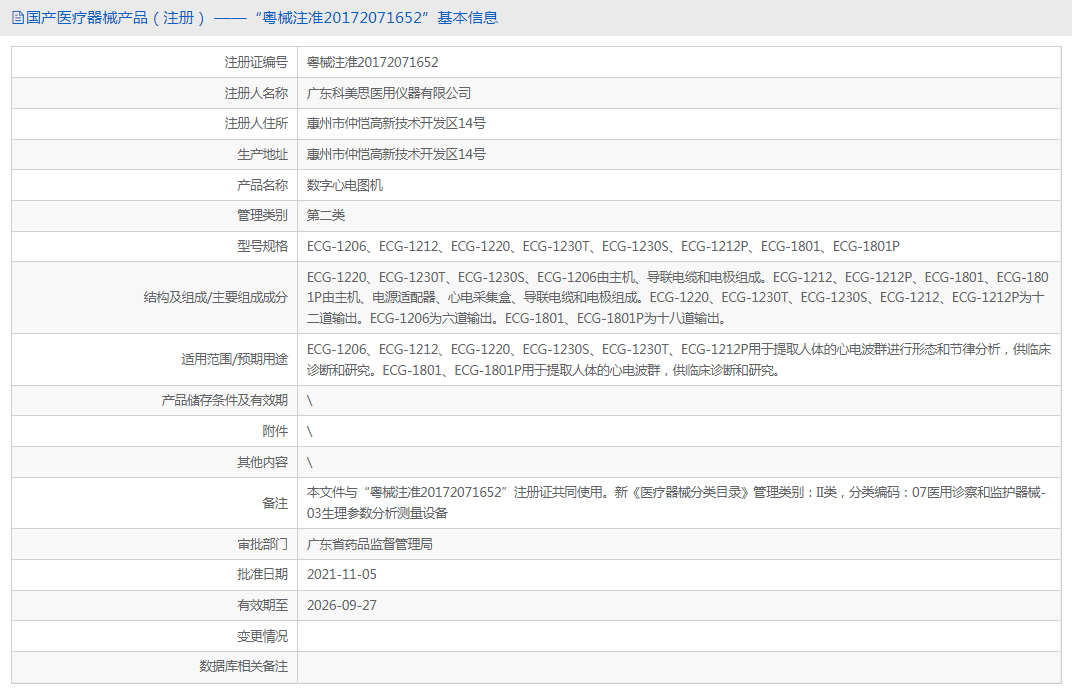This screenshot has height=688, width=1072.
Task: Click the 数据库相关备注 label
Action: (243, 666)
